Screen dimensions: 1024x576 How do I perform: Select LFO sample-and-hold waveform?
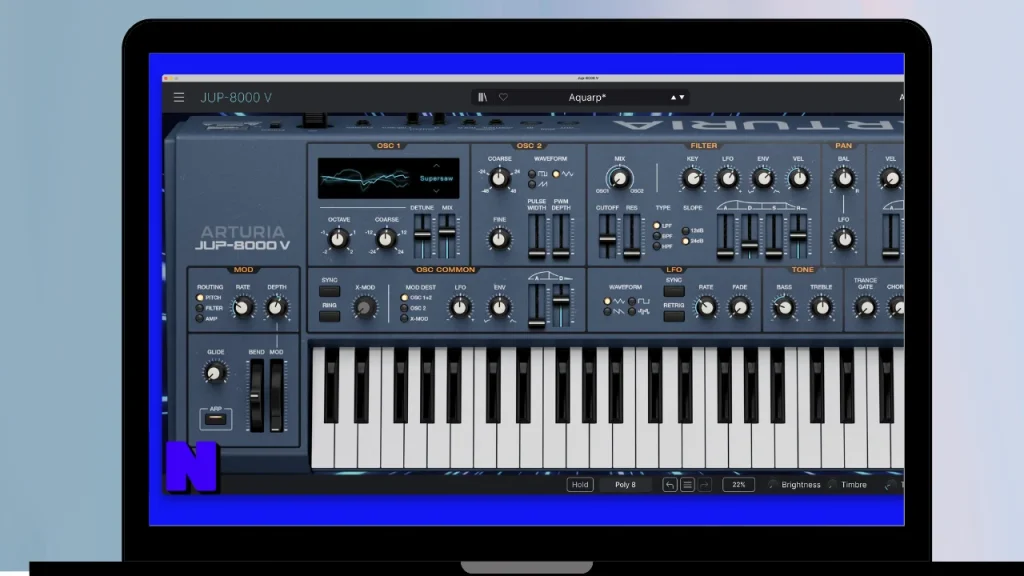[x=632, y=312]
